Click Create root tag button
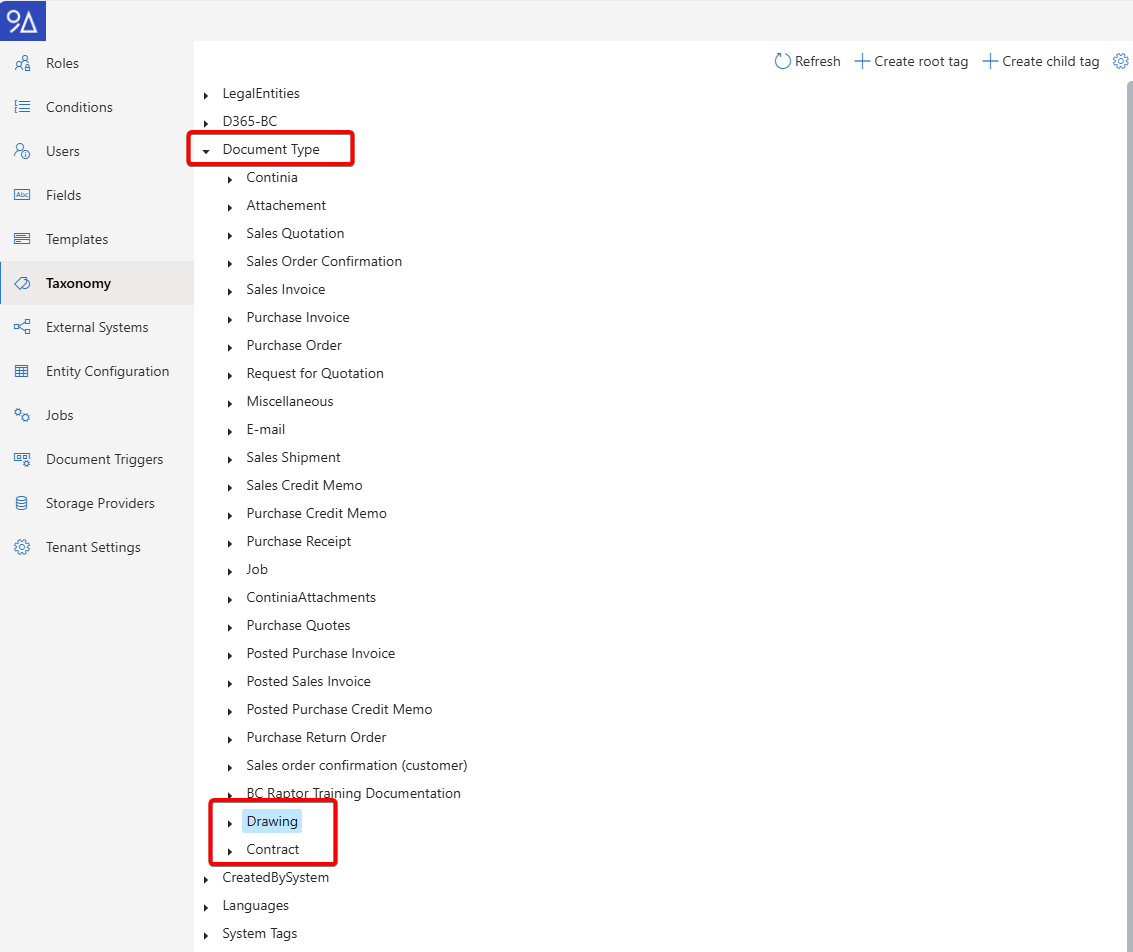Viewport: 1133px width, 952px height. point(911,61)
